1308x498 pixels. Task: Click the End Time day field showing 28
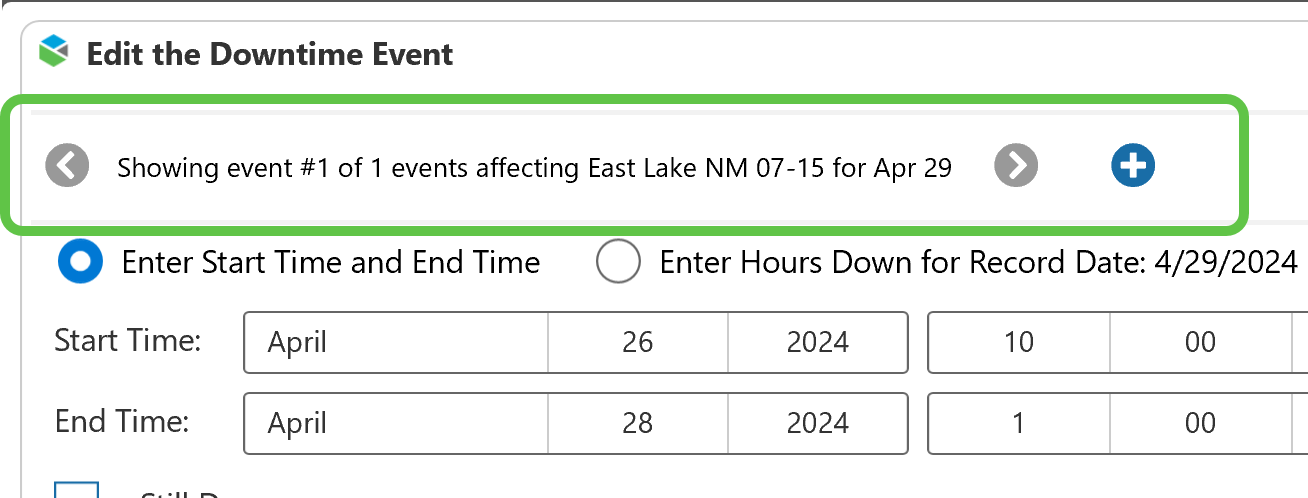637,423
